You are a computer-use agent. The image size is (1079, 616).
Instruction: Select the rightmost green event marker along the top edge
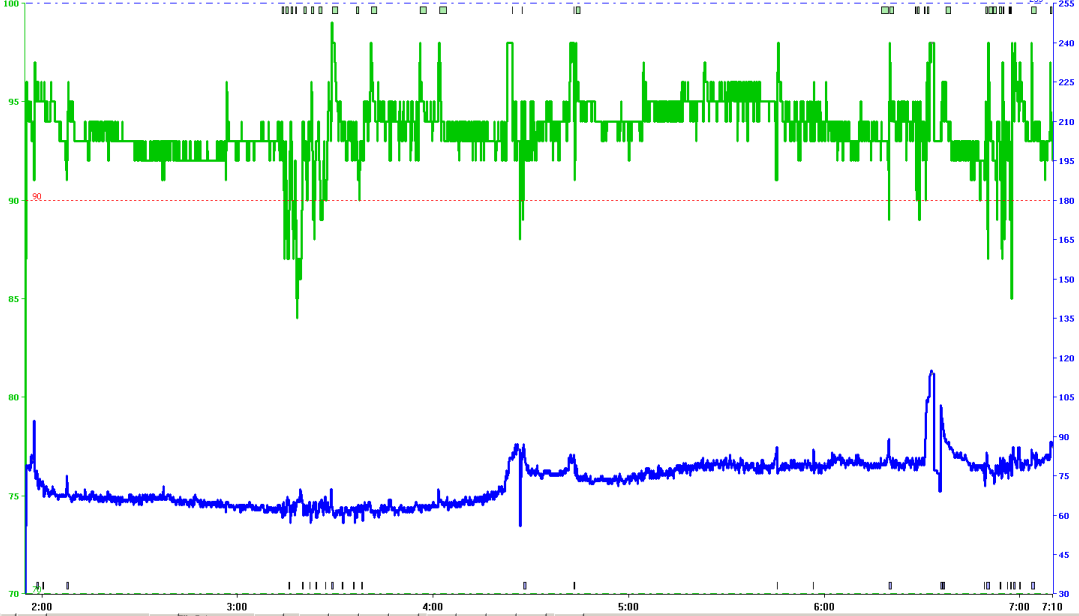1034,10
